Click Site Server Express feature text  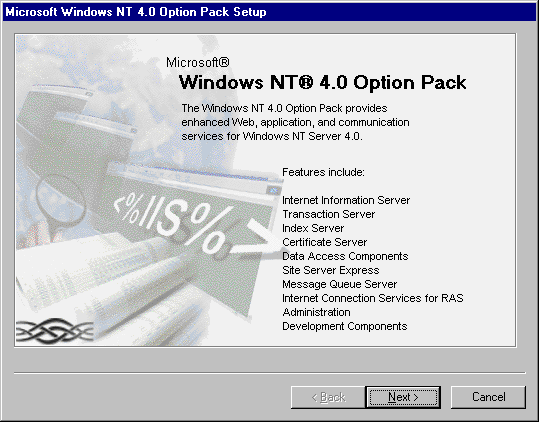330,270
